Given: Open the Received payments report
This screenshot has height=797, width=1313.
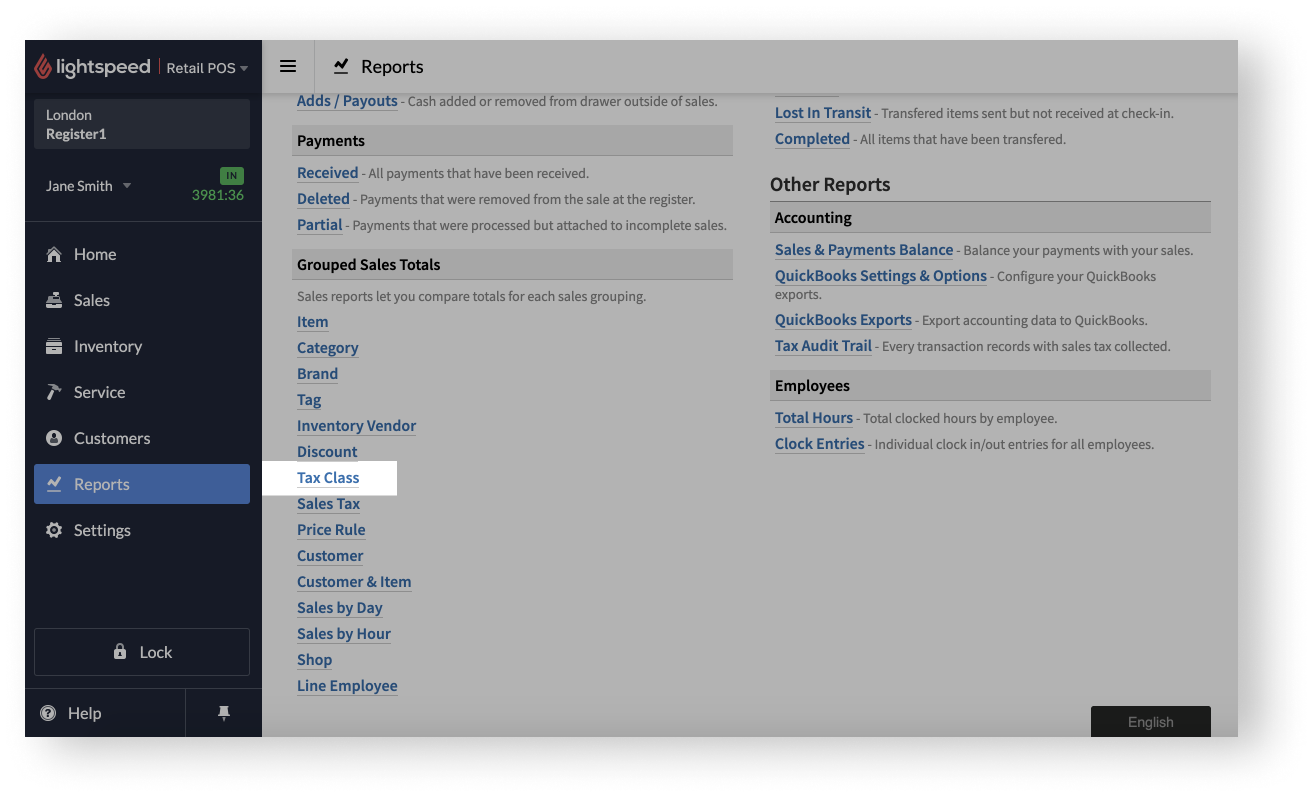Looking at the screenshot, I should [x=327, y=173].
